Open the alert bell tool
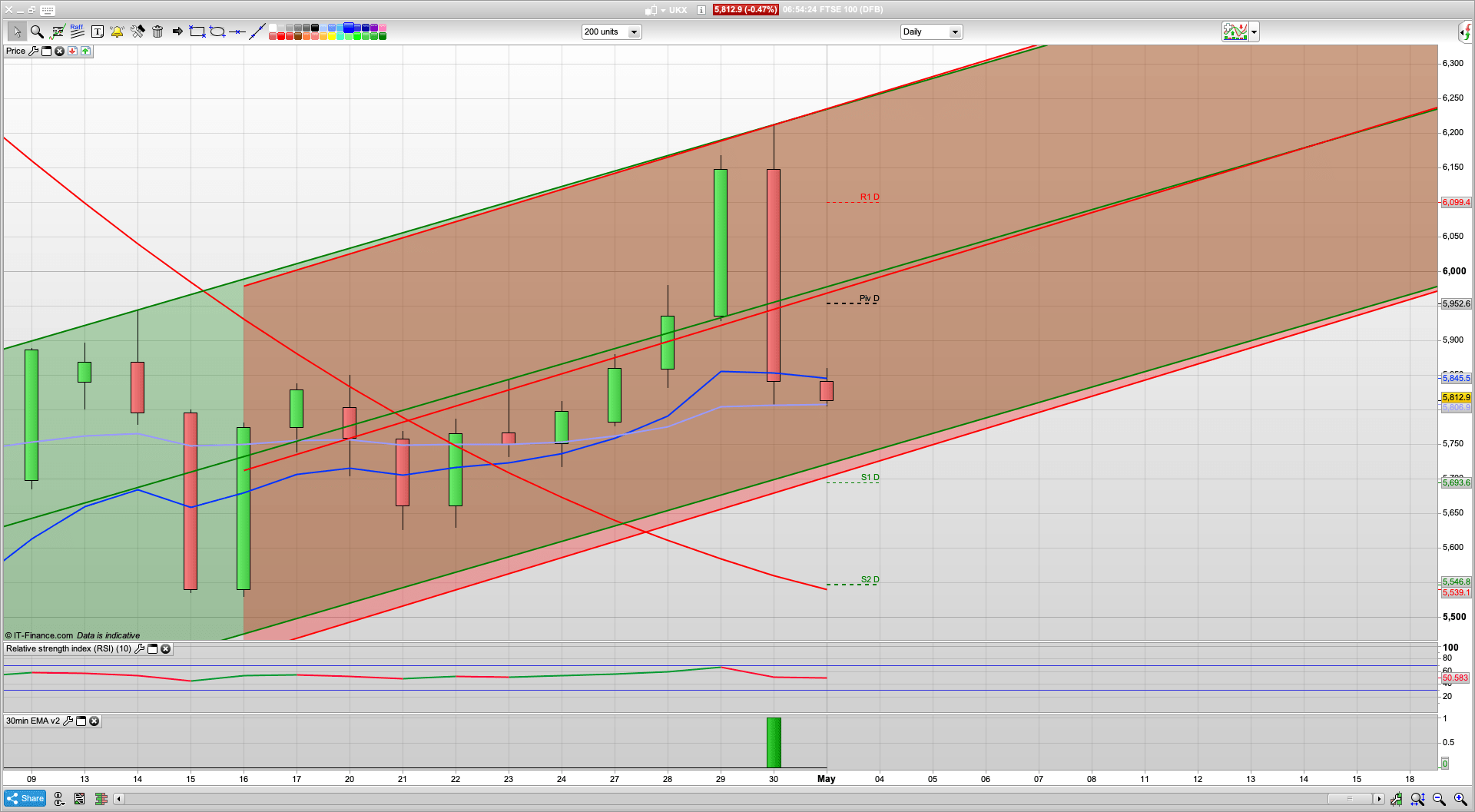Viewport: 1475px width, 812px height. coord(117,31)
